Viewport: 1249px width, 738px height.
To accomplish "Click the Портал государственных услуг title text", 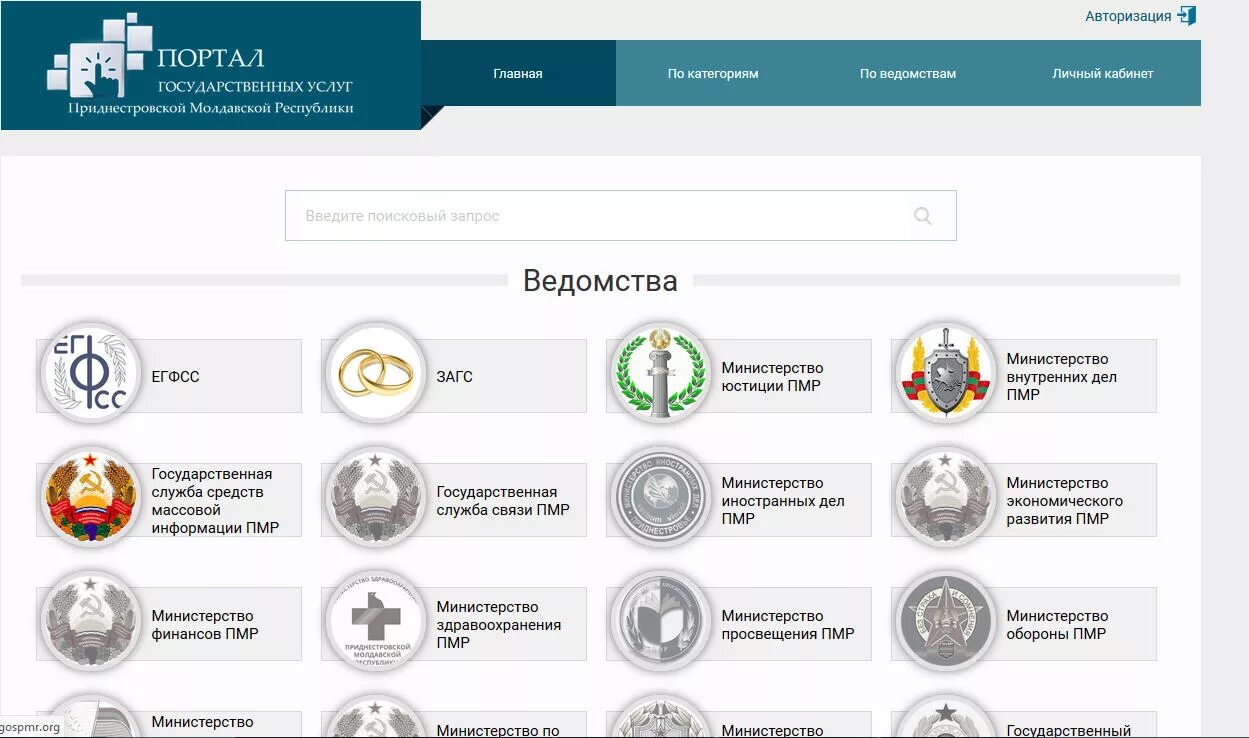I will [x=255, y=72].
